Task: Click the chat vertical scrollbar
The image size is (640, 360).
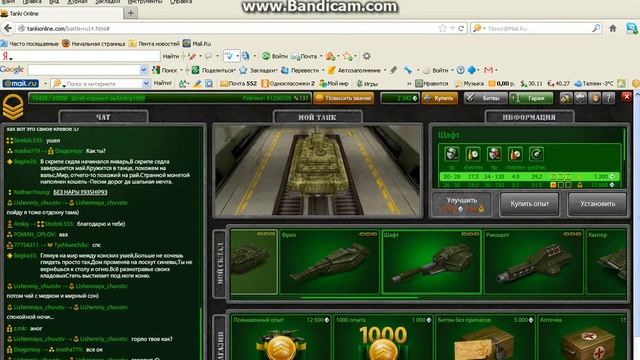Action: click(201, 333)
